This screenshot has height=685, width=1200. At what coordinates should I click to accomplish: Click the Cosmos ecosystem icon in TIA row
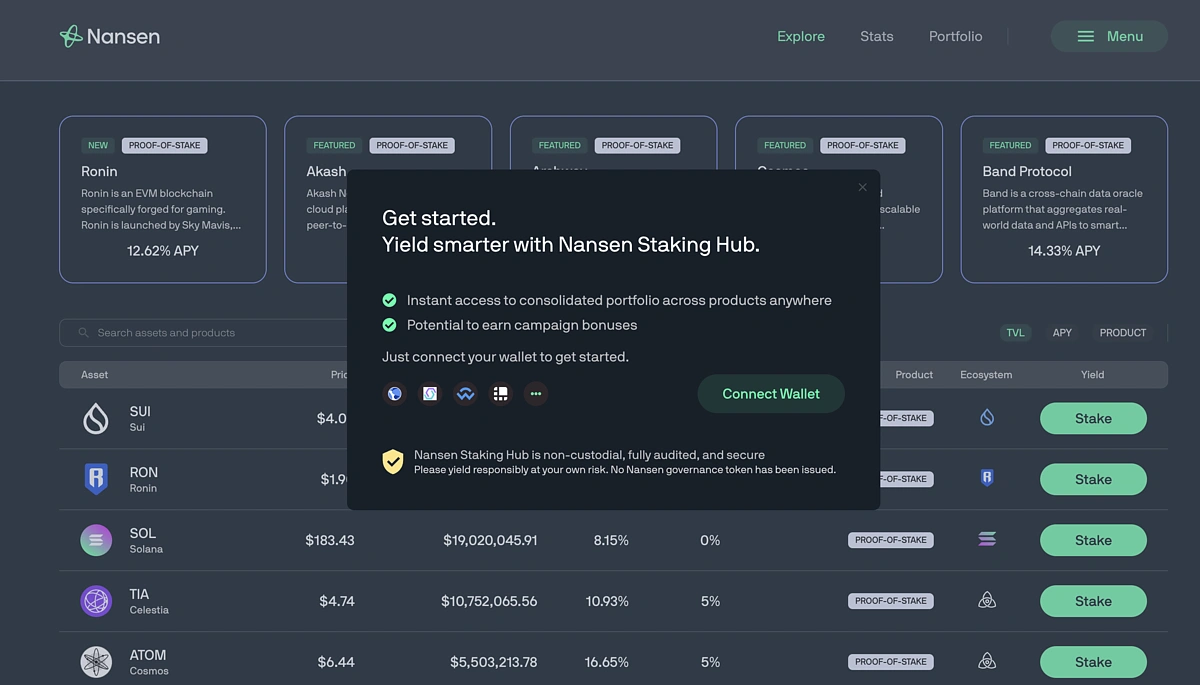(987, 601)
